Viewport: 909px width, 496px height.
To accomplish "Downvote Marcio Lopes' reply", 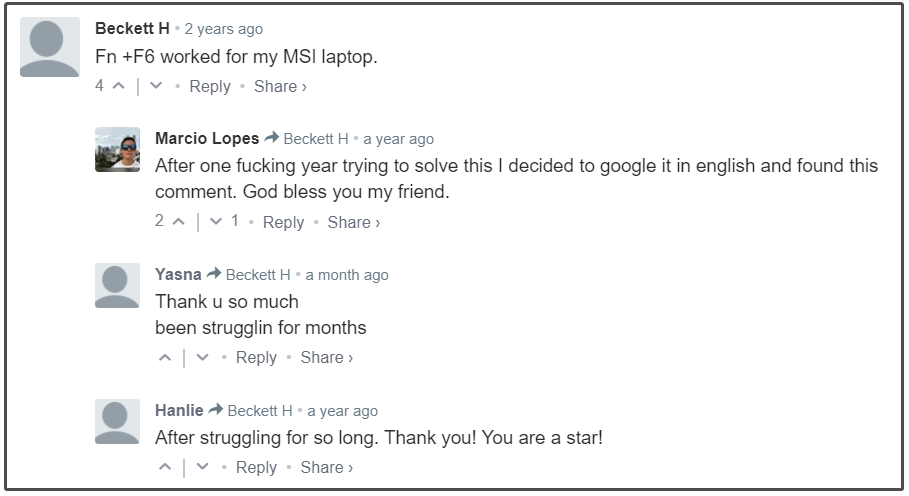I will click(x=216, y=221).
